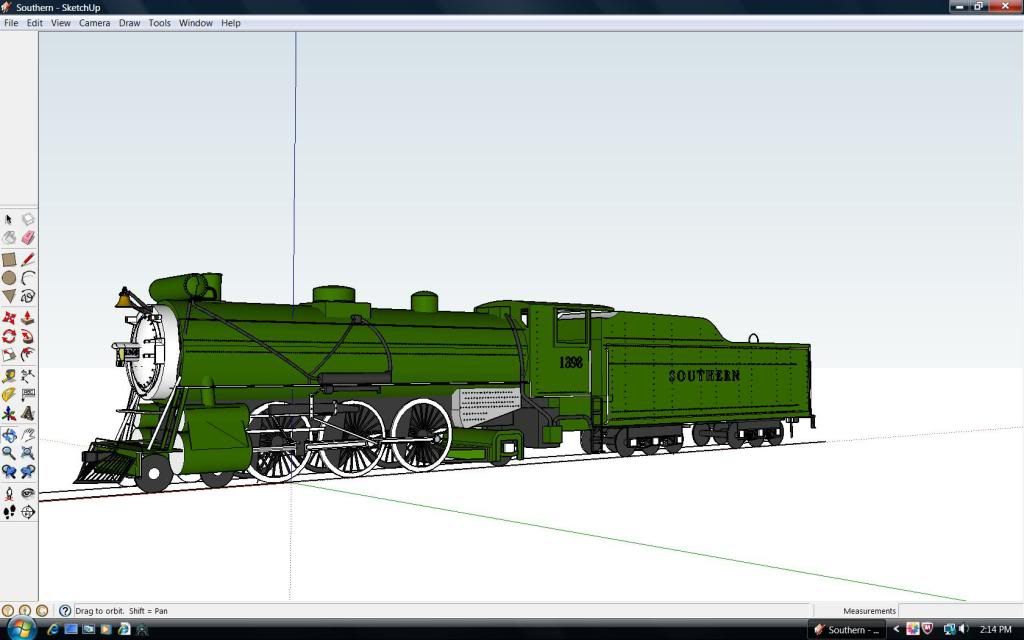Pick the pink Eraser tool

tap(27, 238)
